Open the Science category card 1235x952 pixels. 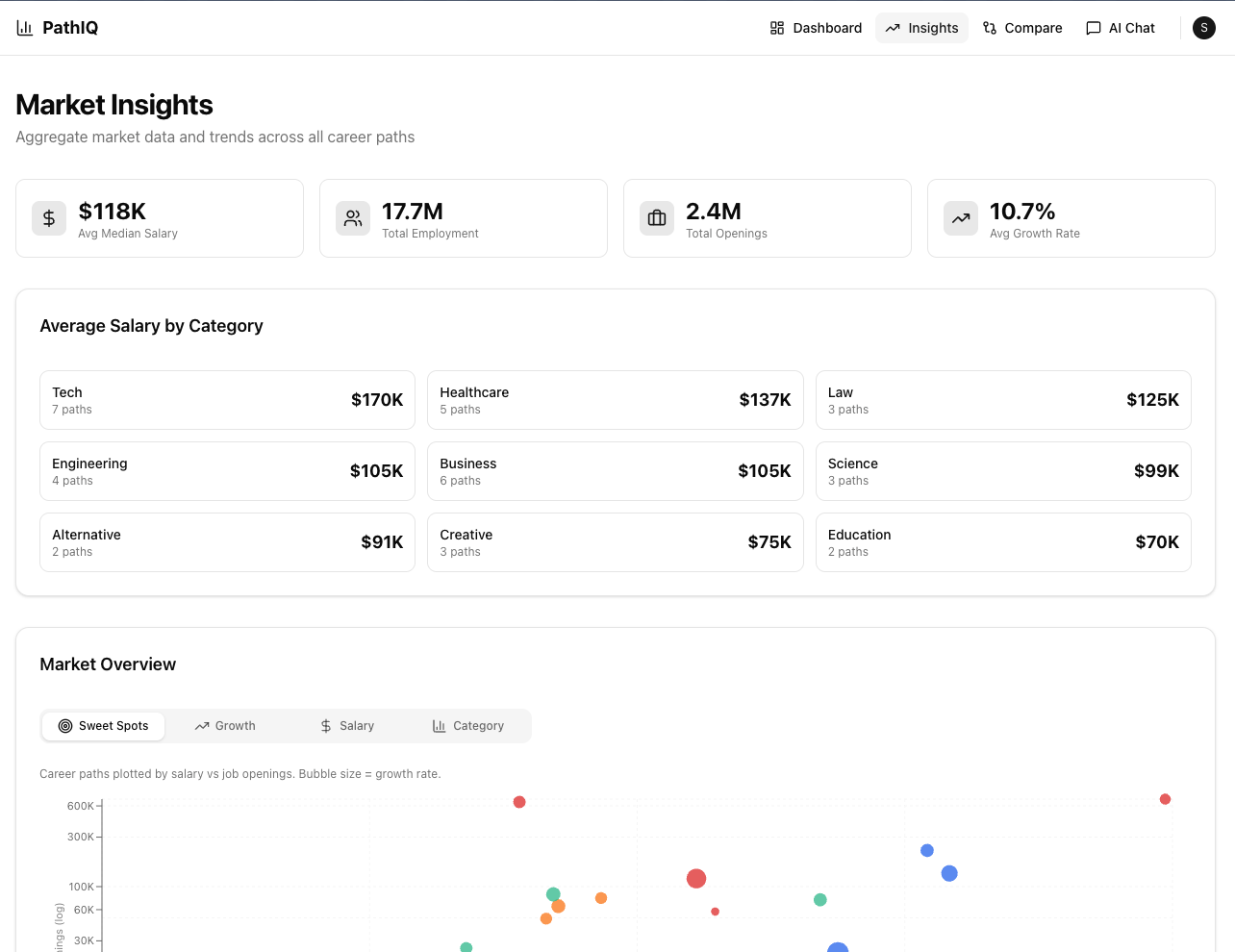[1003, 471]
